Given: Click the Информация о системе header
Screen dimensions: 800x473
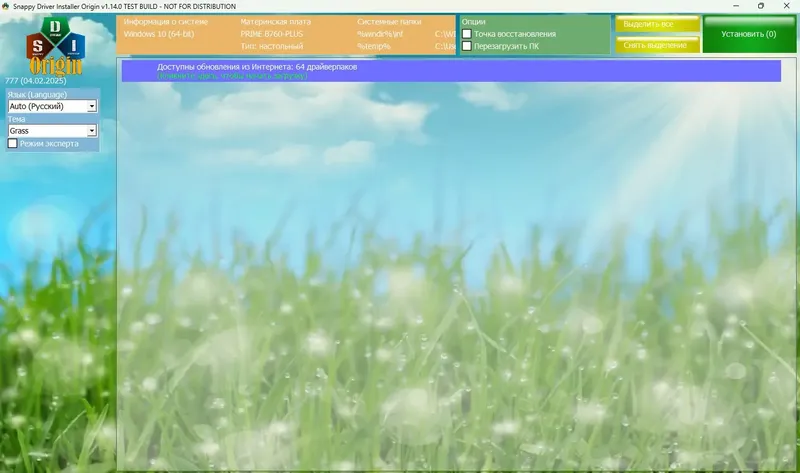Looking at the screenshot, I should [166, 22].
